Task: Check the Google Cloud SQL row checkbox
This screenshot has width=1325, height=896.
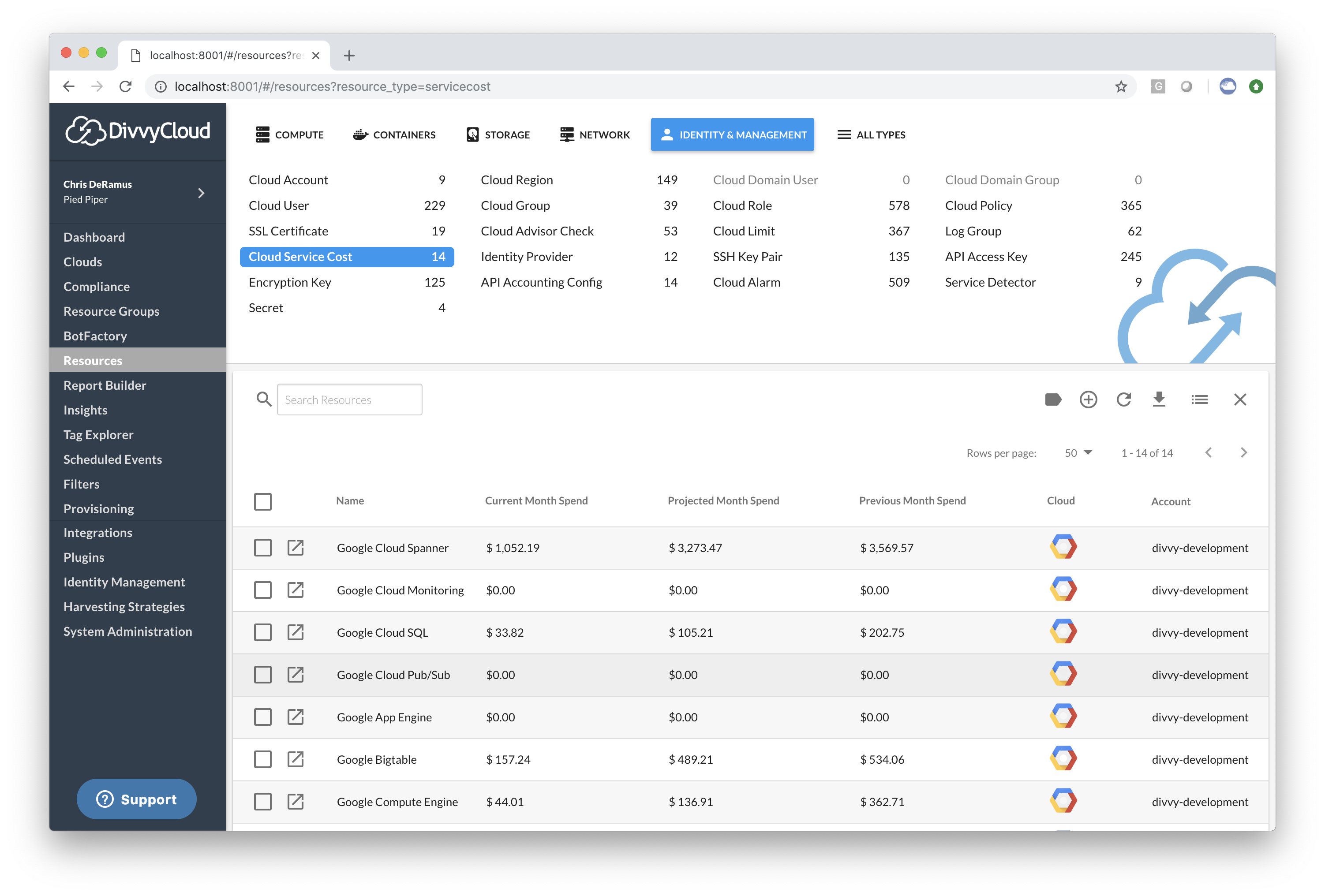Action: [262, 632]
